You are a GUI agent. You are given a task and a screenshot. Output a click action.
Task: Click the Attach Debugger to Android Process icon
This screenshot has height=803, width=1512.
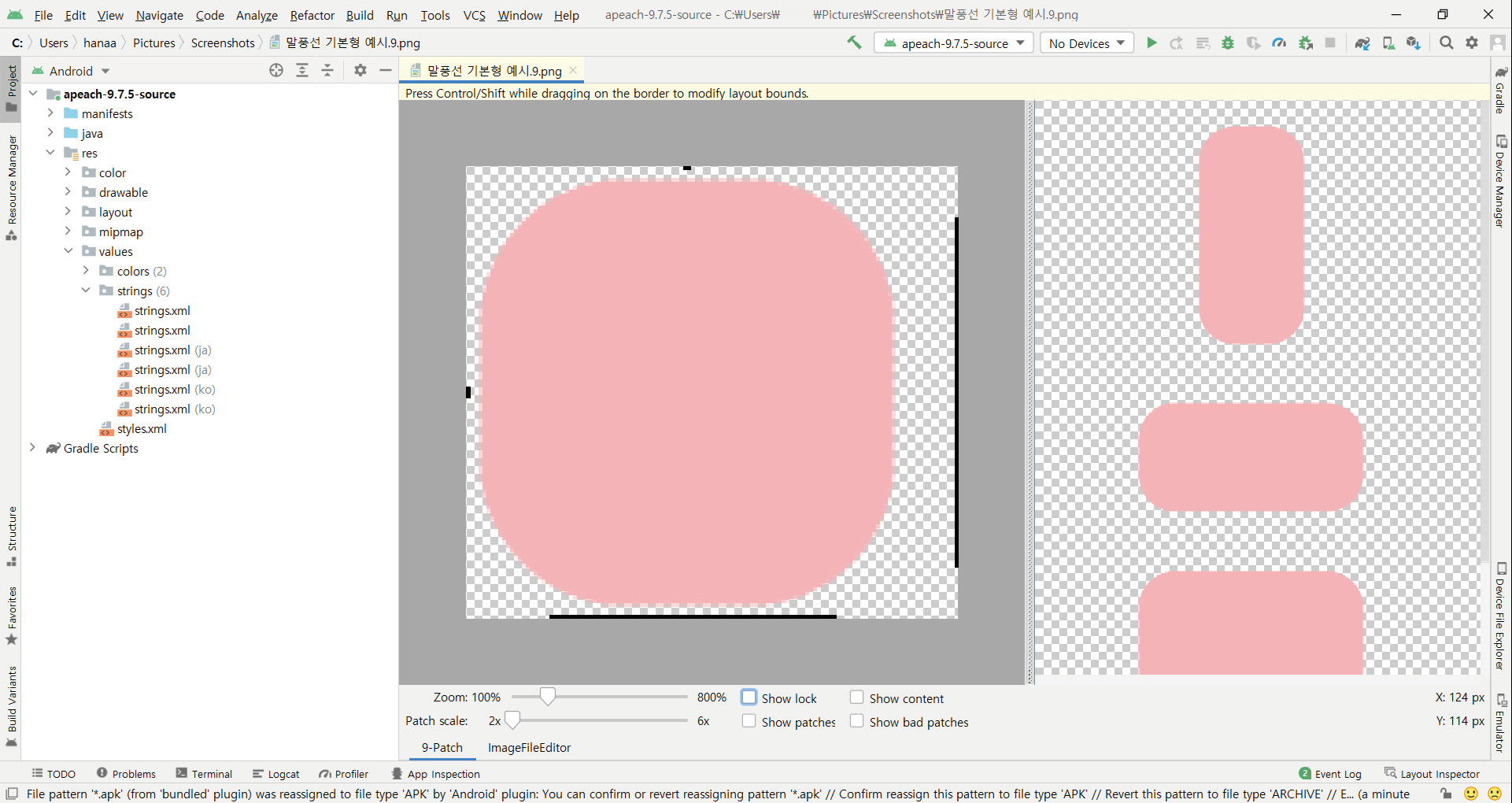tap(1306, 43)
